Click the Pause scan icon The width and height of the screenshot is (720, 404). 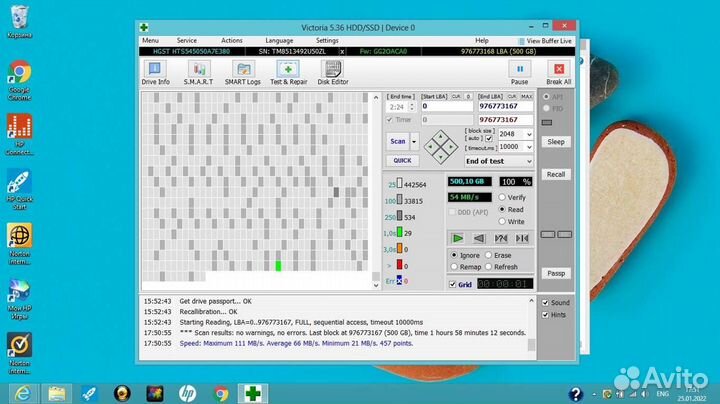coord(520,72)
